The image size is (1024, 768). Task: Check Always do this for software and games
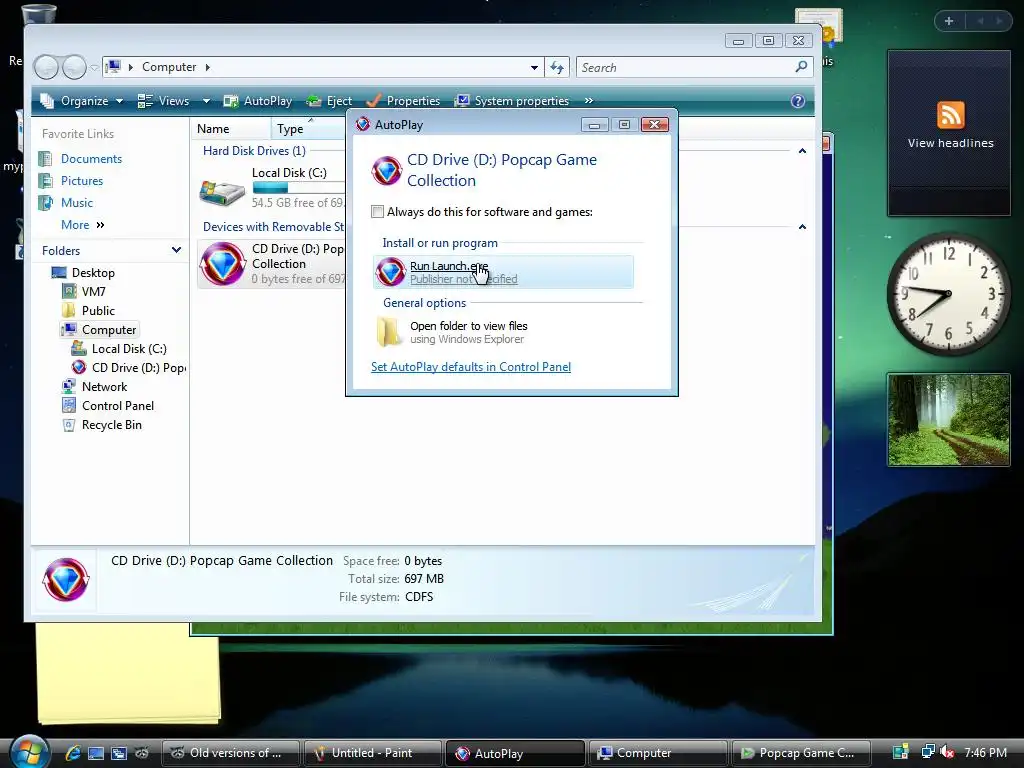[x=377, y=212]
